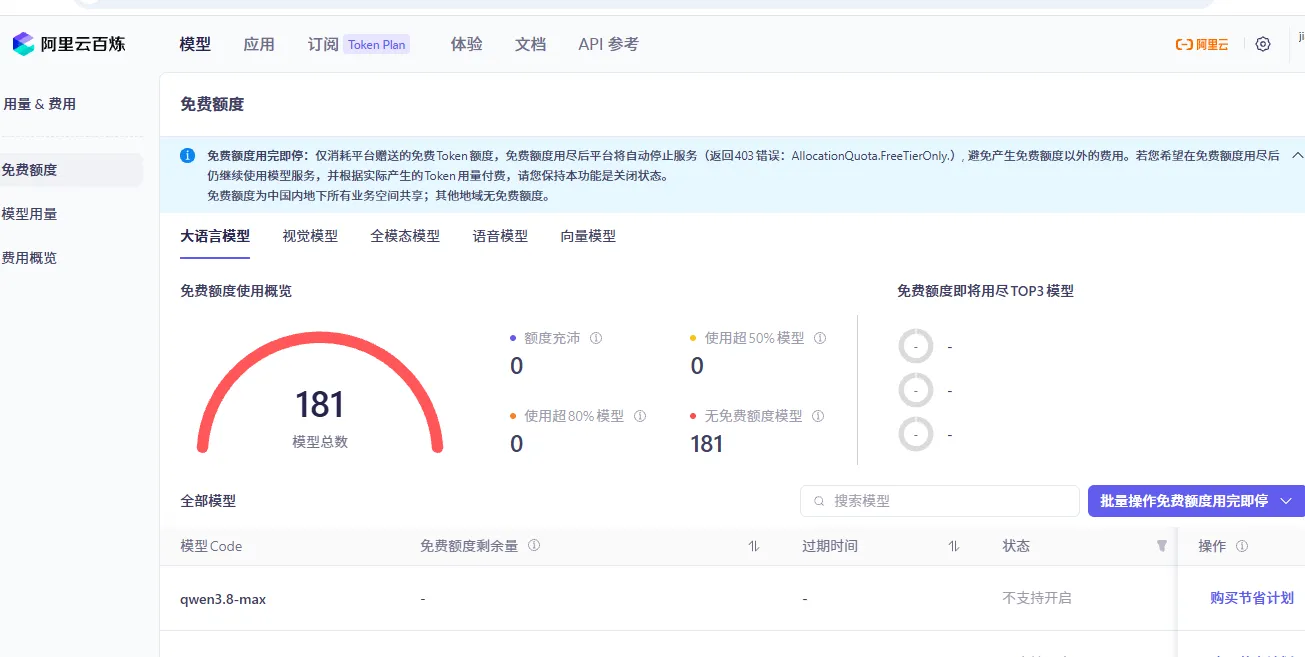Viewport: 1305px width, 657px height.
Task: Click the 无免费额度模型 count 181
Action: click(x=707, y=444)
